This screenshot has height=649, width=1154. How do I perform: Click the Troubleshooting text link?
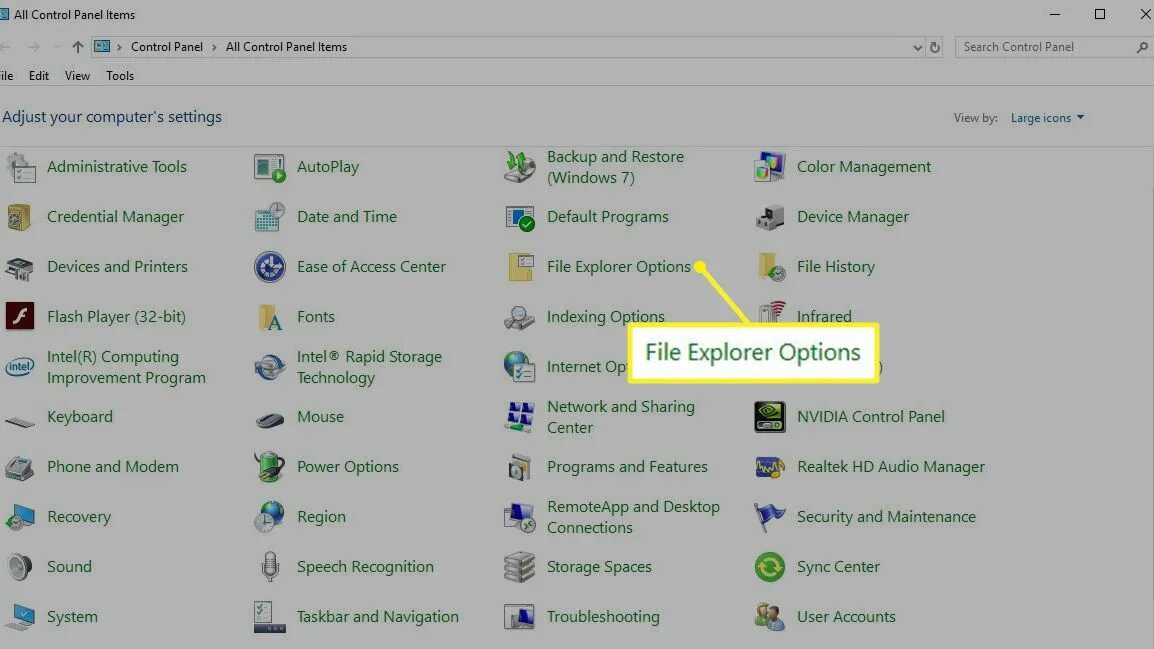pos(603,617)
